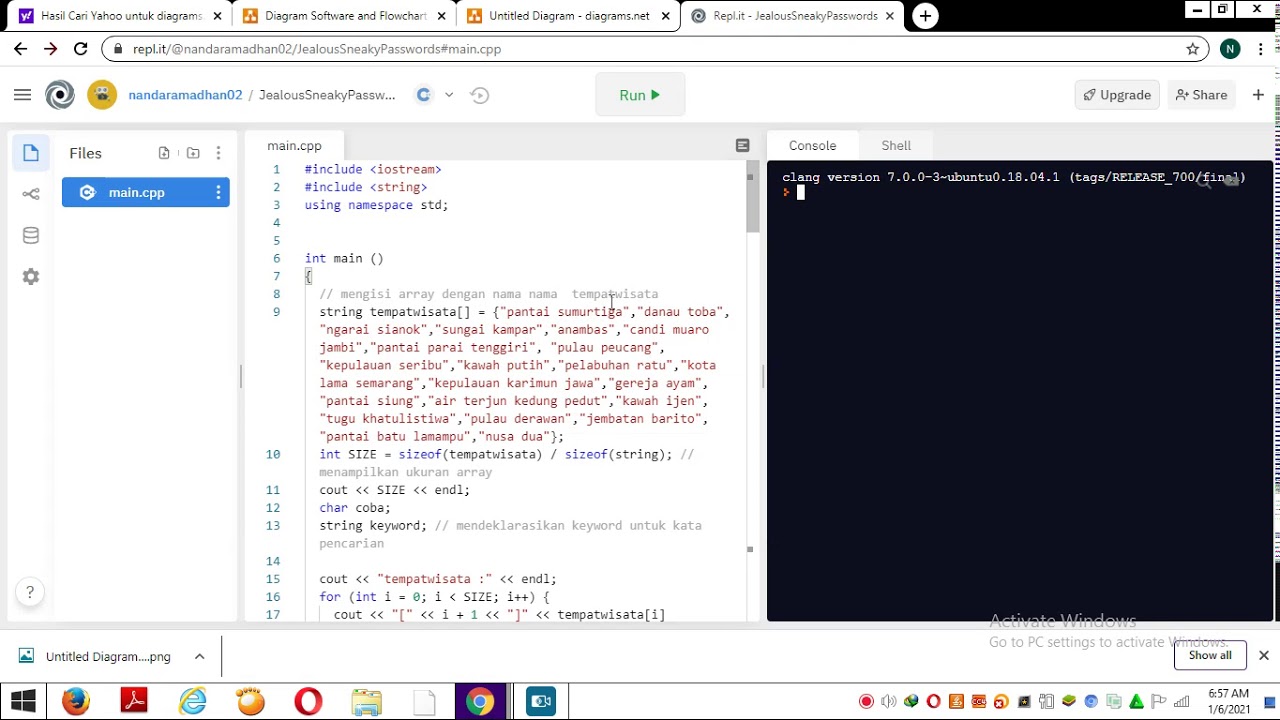The width and height of the screenshot is (1280, 720).
Task: Switch to the Console tab
Action: [x=812, y=146]
